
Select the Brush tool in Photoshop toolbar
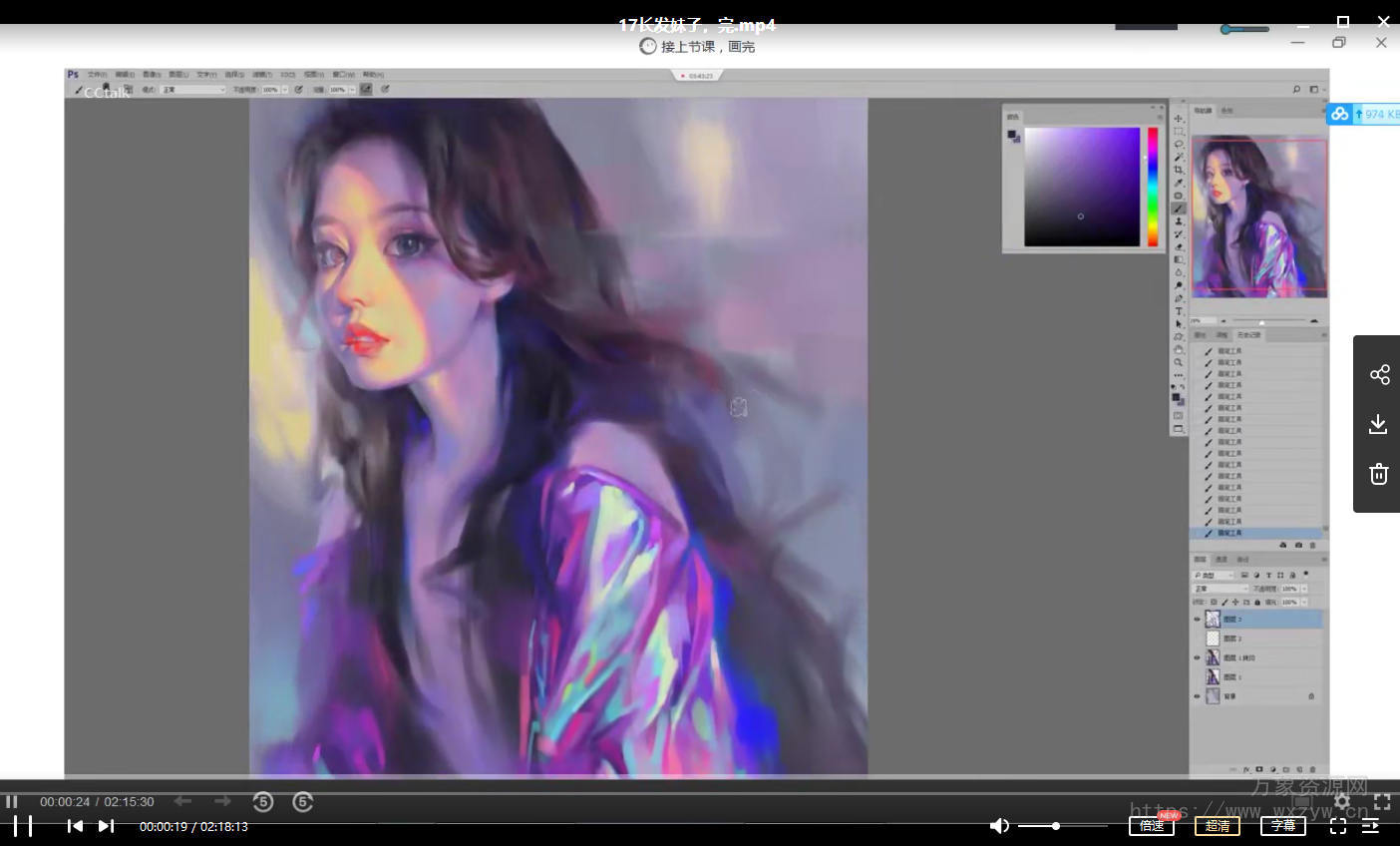click(1179, 209)
